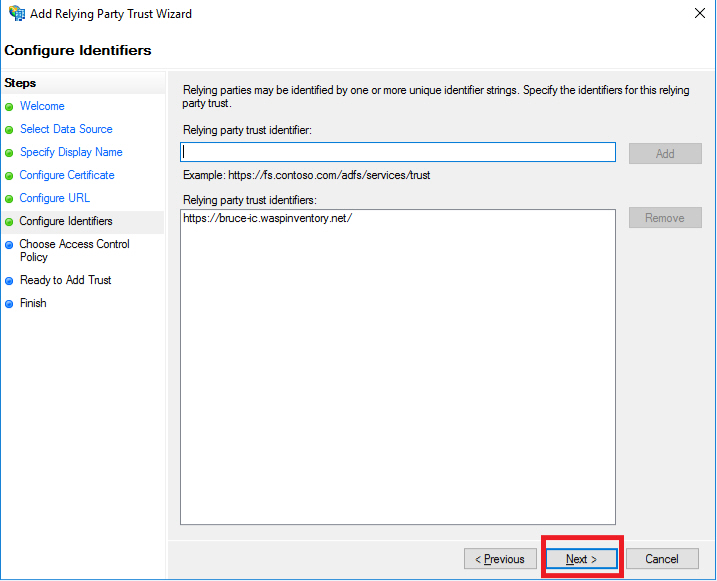
Task: Close the Add Relying Party Trust Wizard
Action: point(695,14)
